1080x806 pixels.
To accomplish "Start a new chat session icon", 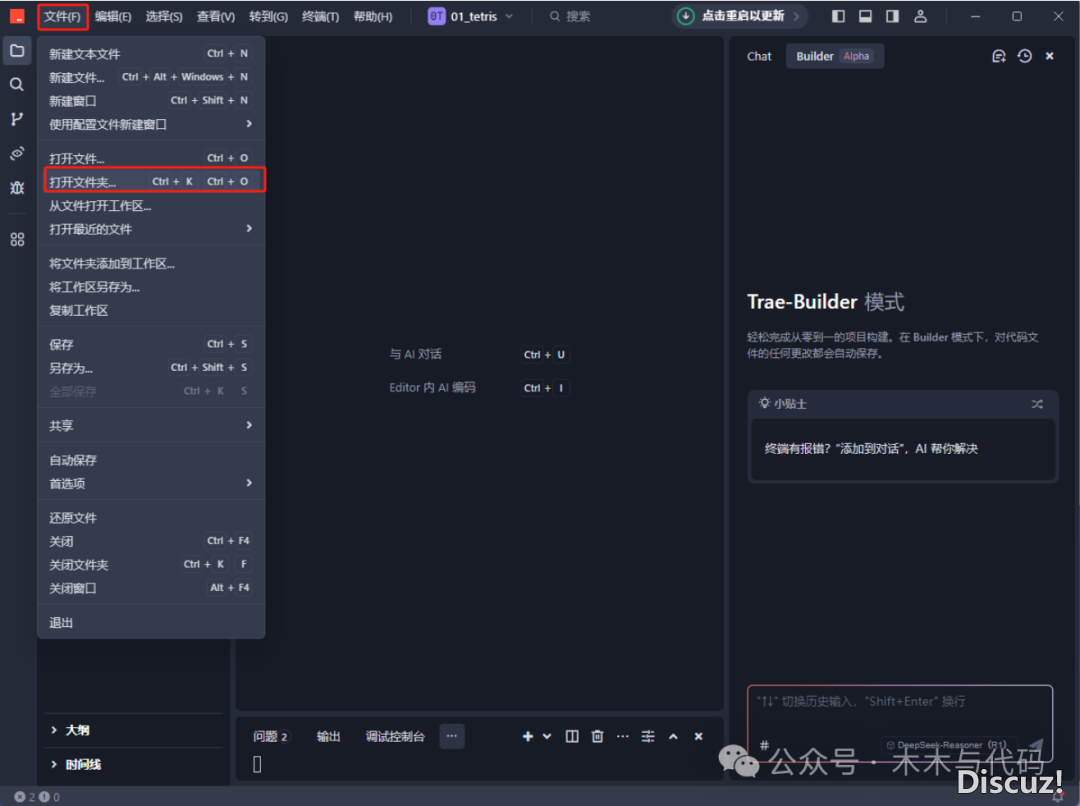I will (998, 56).
